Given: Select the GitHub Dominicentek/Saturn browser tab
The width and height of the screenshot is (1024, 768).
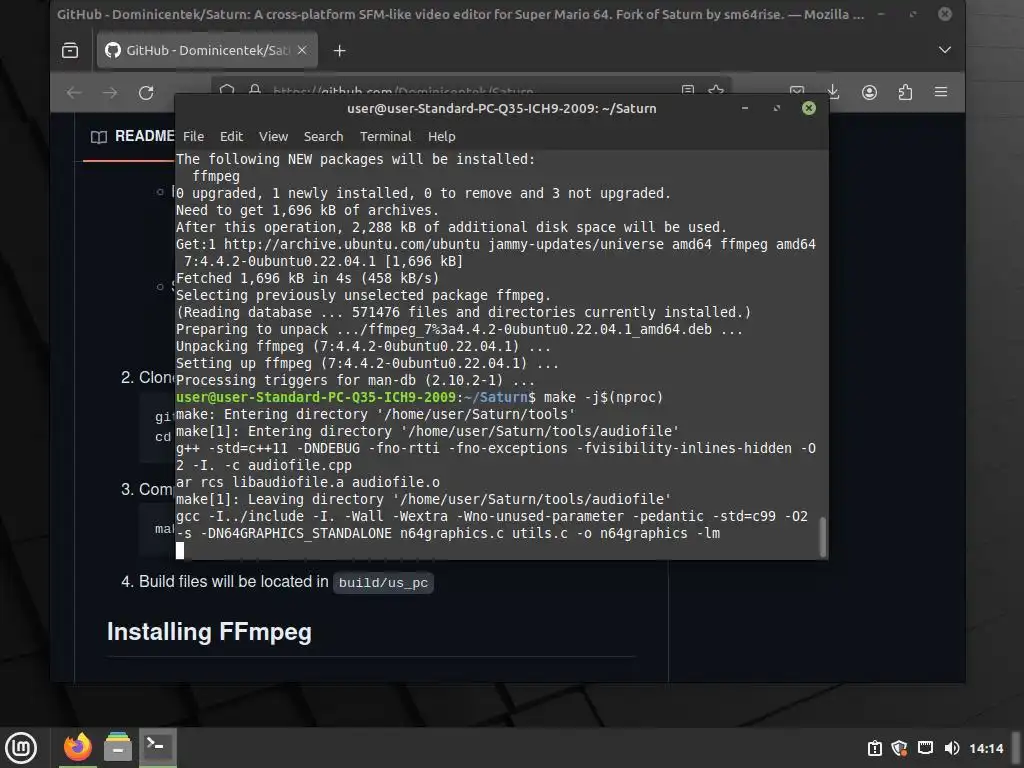Looking at the screenshot, I should (207, 50).
